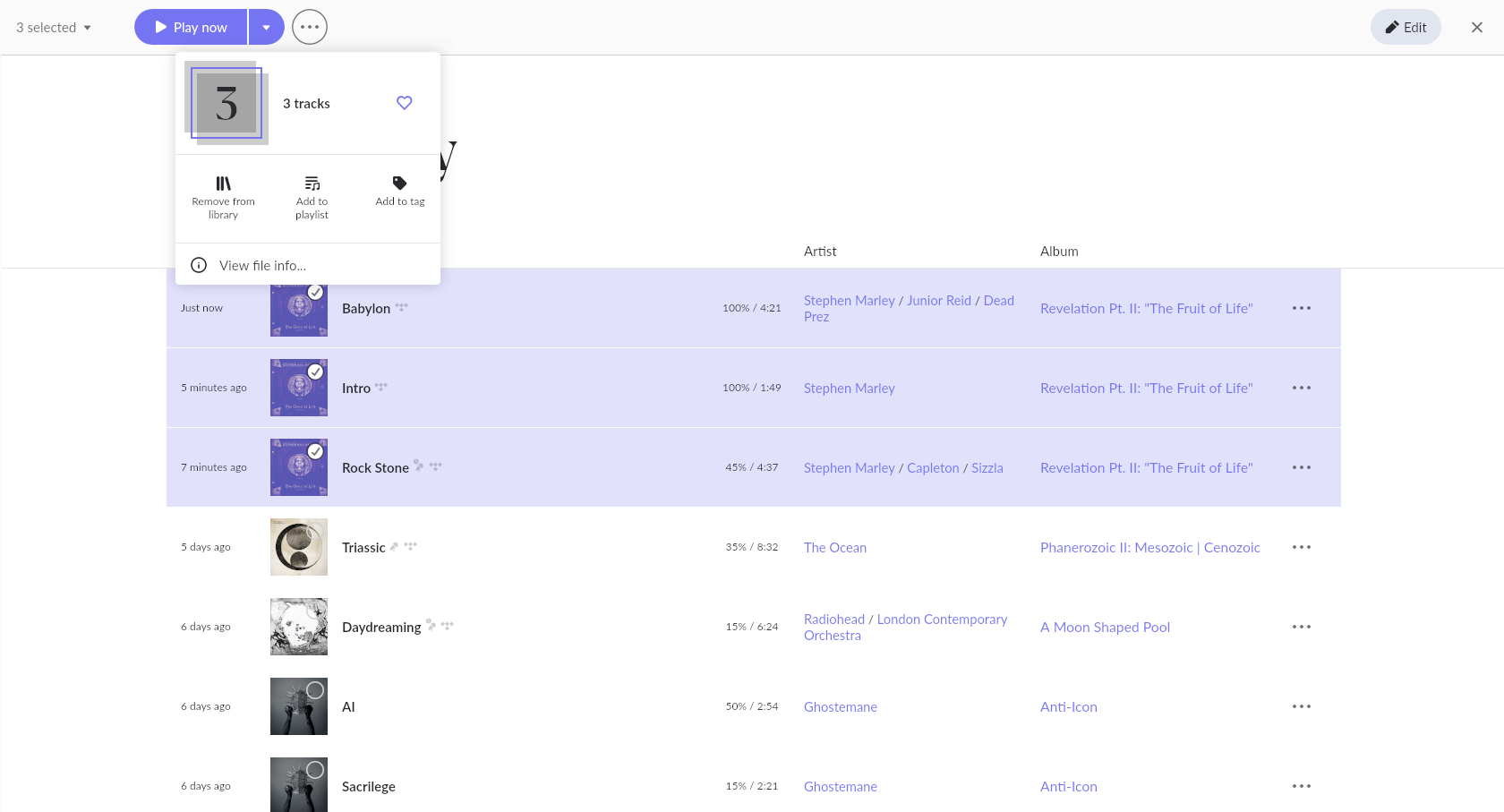Click the Edit button with pencil
Screen dimensions: 1504x812
(1406, 27)
